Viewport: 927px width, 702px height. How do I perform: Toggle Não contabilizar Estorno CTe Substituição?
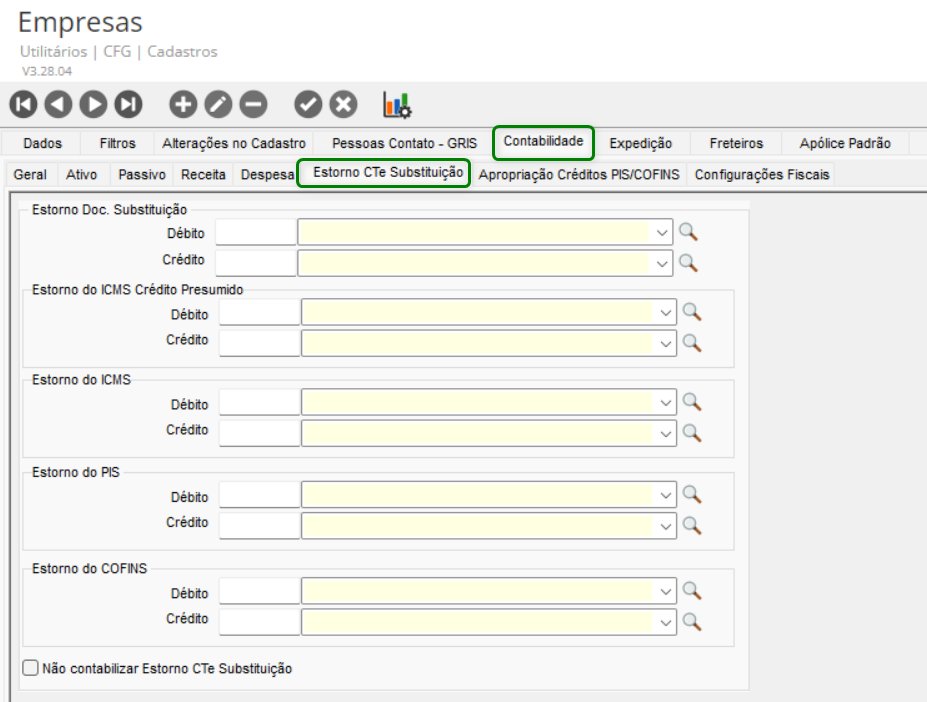[x=30, y=667]
